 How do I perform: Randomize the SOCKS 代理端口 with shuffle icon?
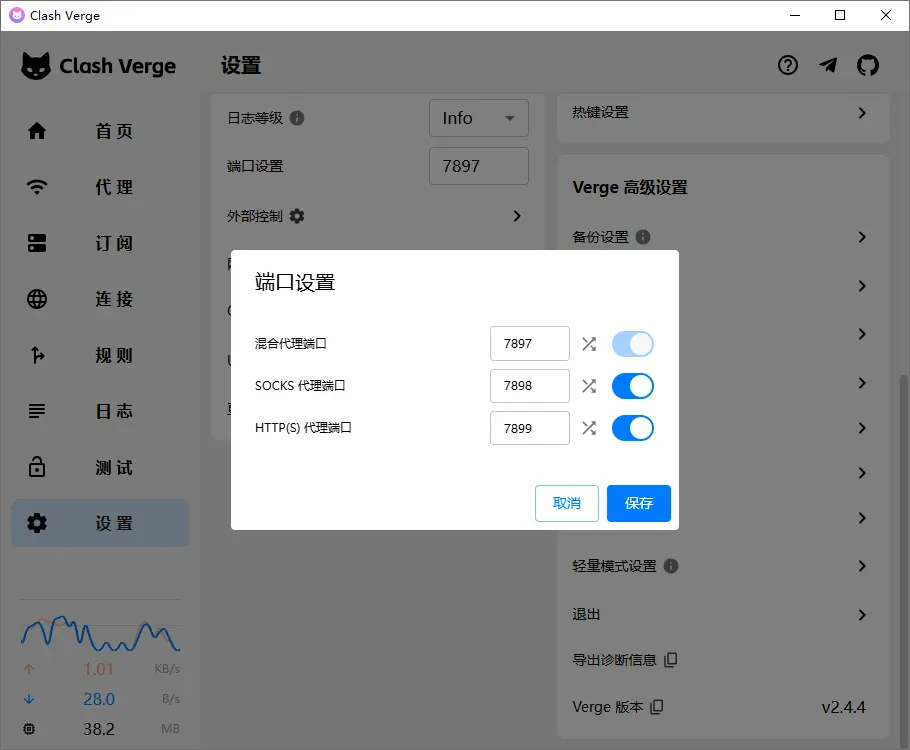pos(589,385)
